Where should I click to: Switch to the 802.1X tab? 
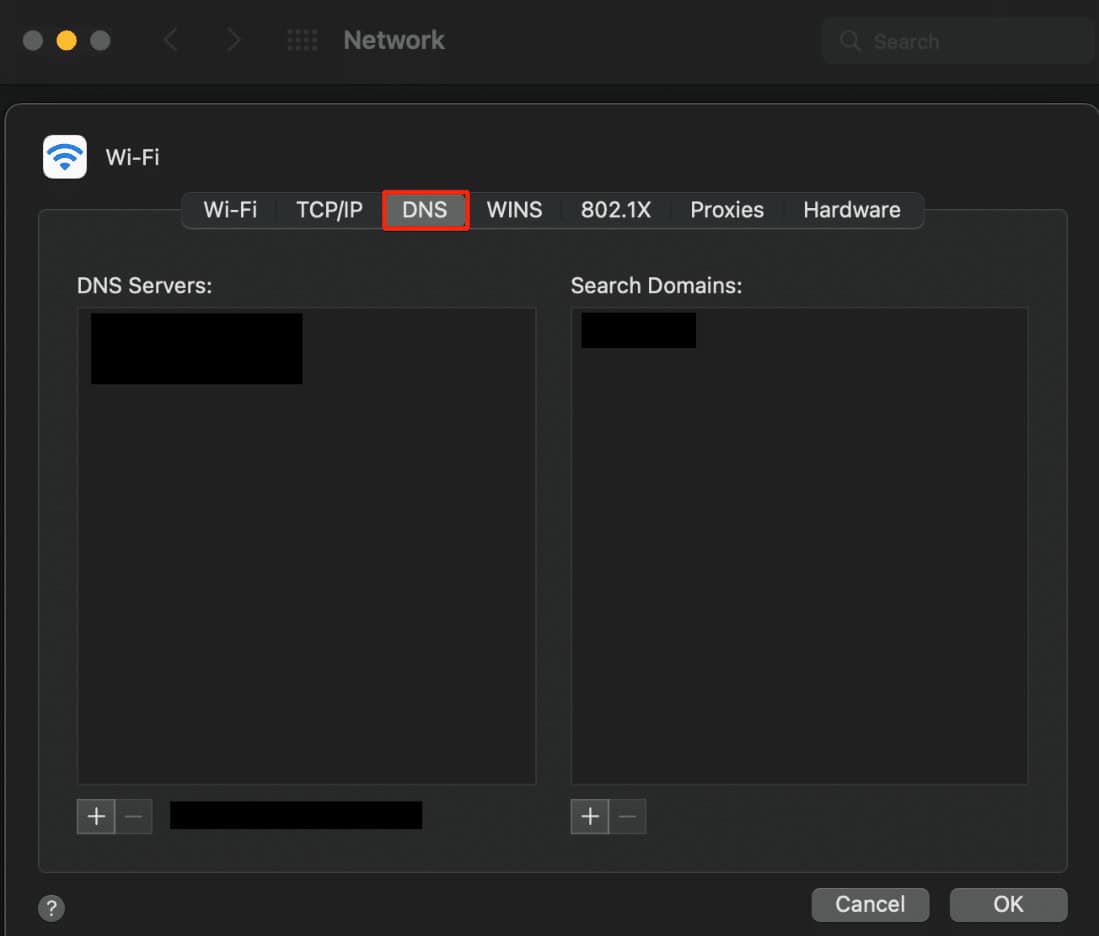click(x=615, y=210)
